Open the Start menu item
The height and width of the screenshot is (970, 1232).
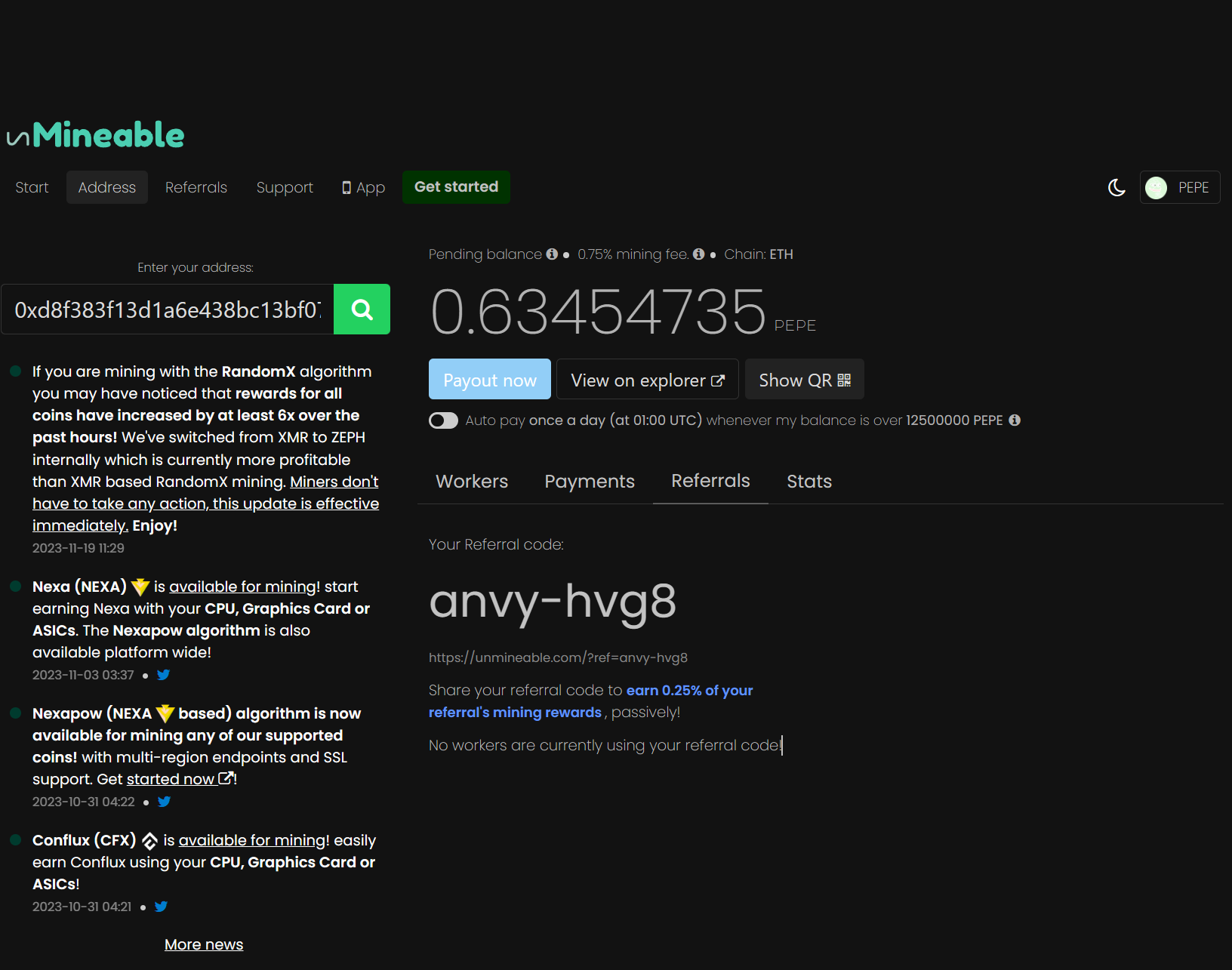pyautogui.click(x=32, y=187)
